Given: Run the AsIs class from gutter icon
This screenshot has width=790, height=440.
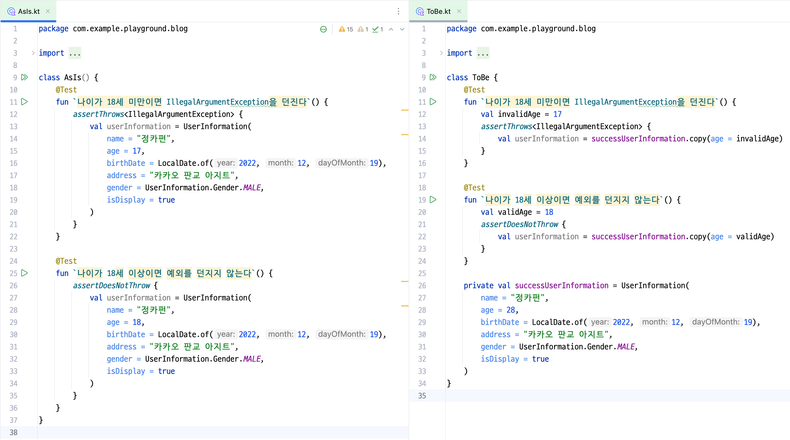Looking at the screenshot, I should (24, 78).
